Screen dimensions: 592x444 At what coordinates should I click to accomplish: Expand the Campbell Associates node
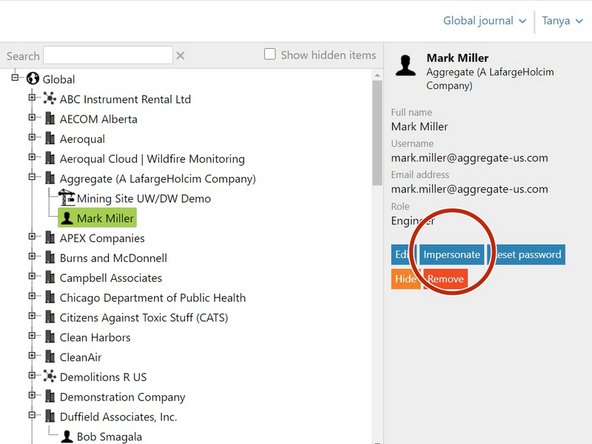(32, 276)
